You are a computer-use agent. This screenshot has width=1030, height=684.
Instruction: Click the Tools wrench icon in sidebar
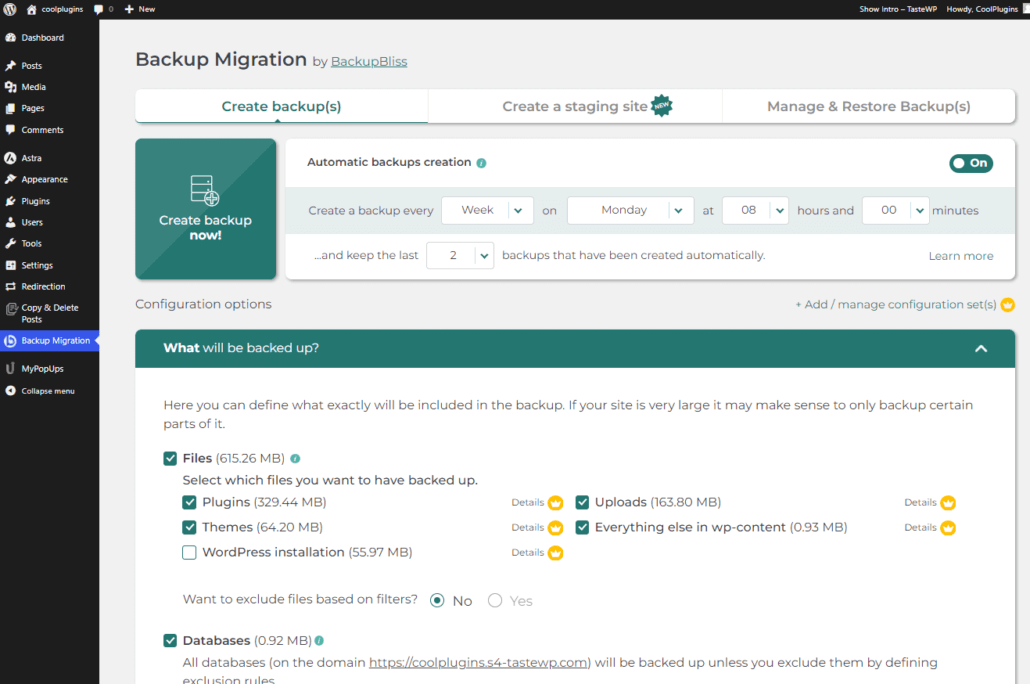[11, 243]
